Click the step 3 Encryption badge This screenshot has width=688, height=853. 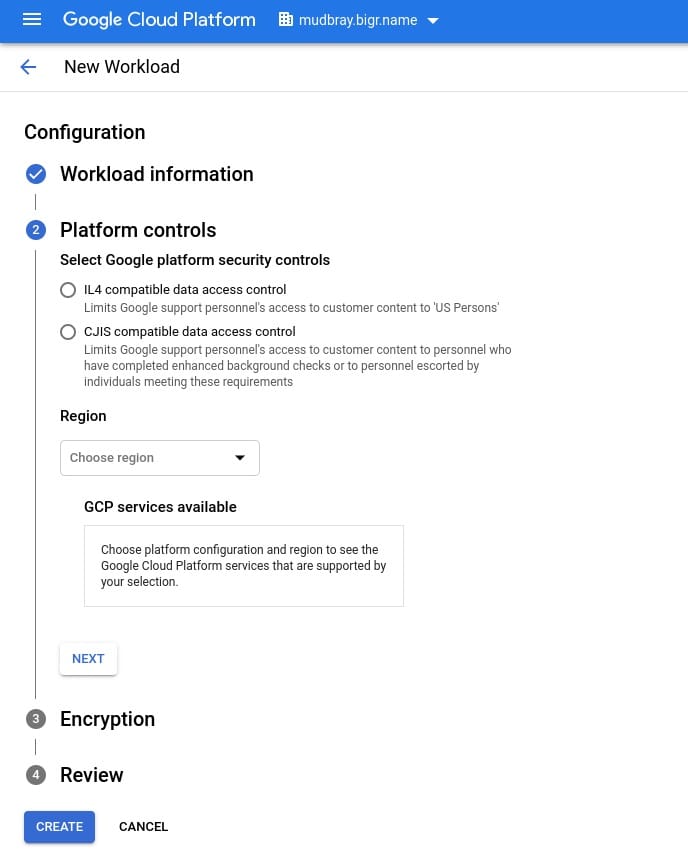tap(36, 720)
